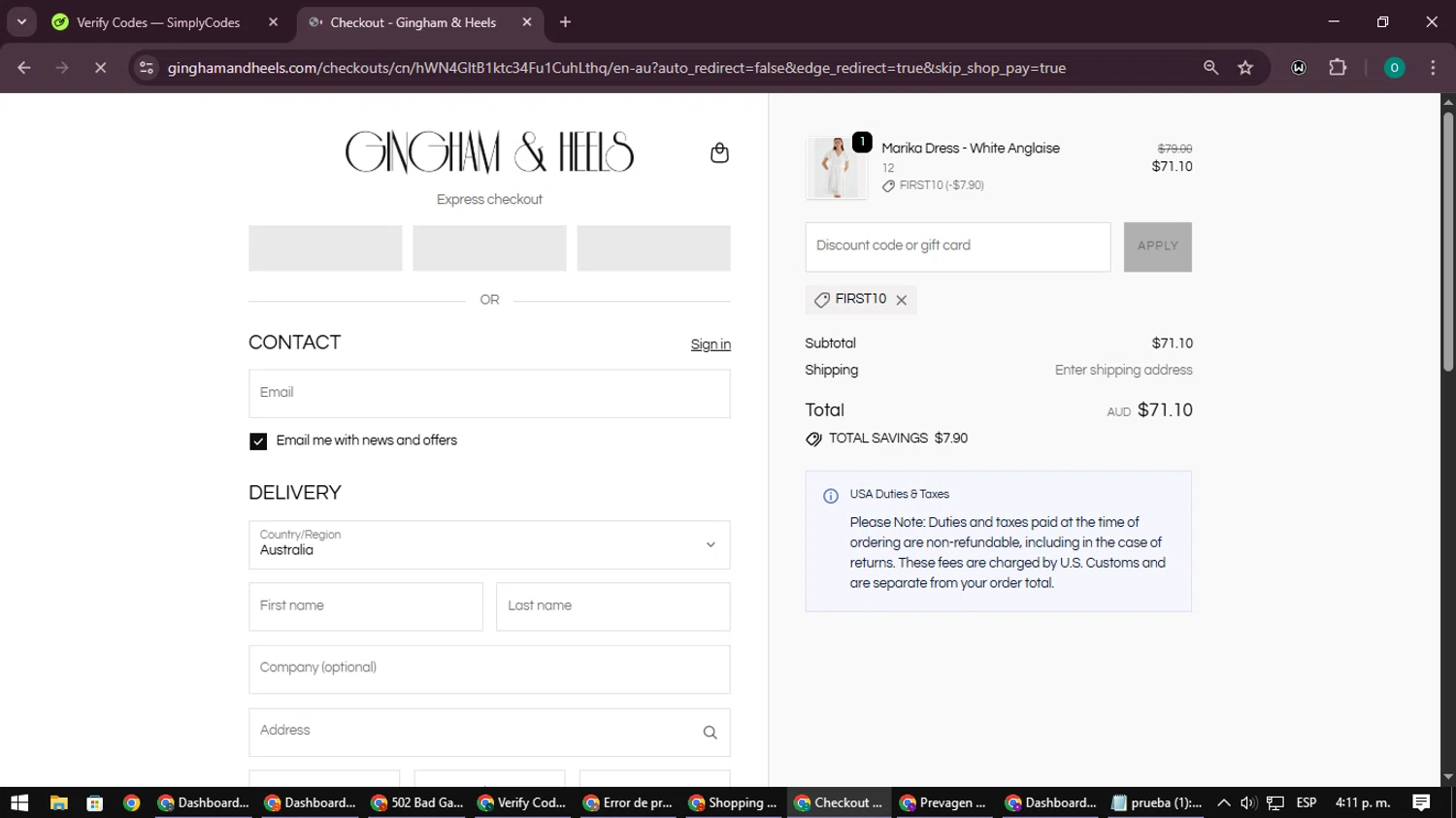This screenshot has width=1456, height=818.
Task: Click the TOTAL SAVINGS $7.90 text
Action: [x=898, y=439]
